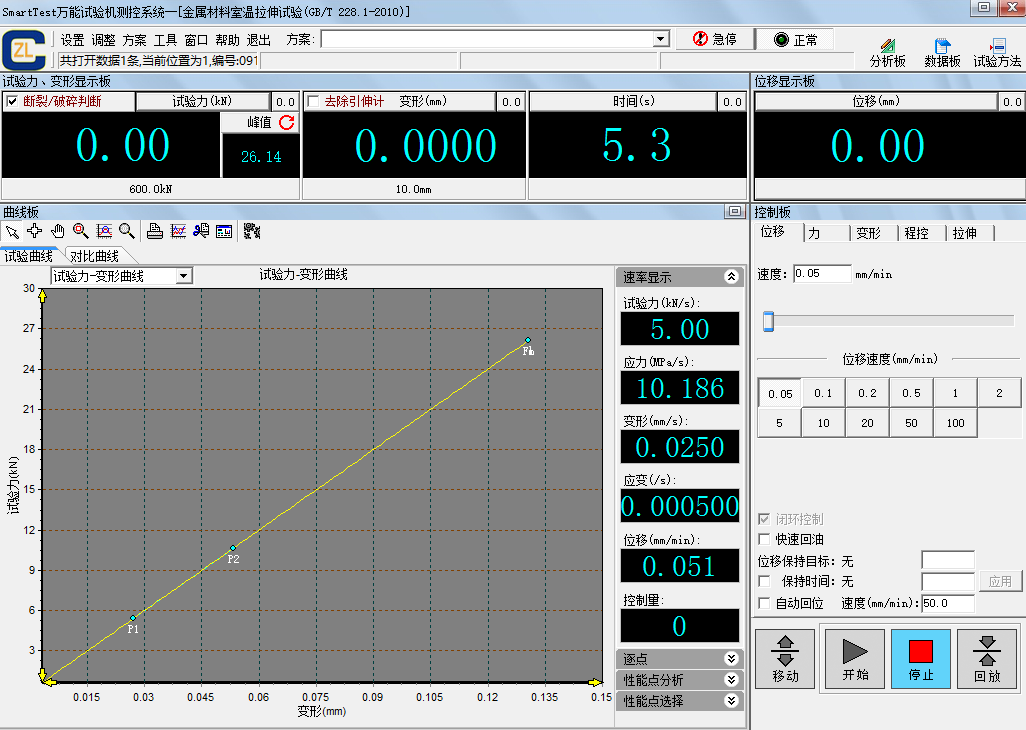Click the curve point-locate chart icon
This screenshot has height=730, width=1026.
click(x=104, y=231)
